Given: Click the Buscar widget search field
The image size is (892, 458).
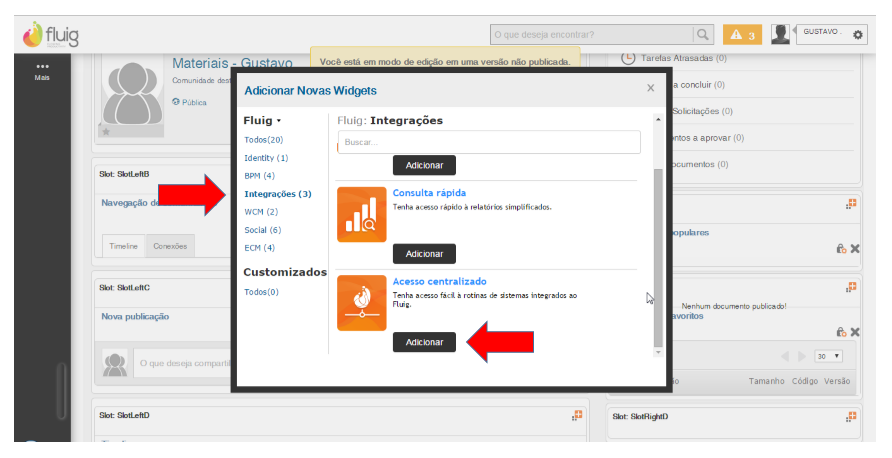Looking at the screenshot, I should [489, 142].
